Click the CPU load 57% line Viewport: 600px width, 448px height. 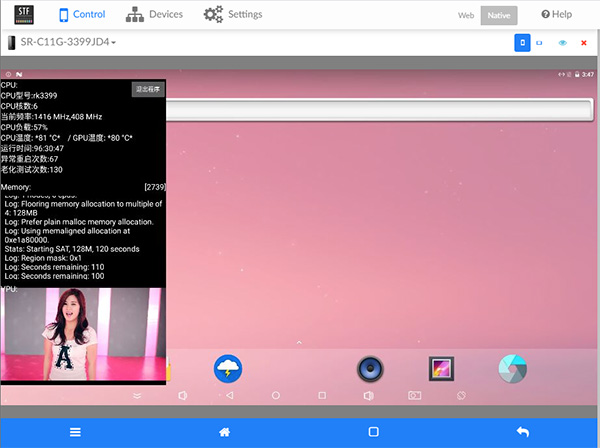click(24, 127)
